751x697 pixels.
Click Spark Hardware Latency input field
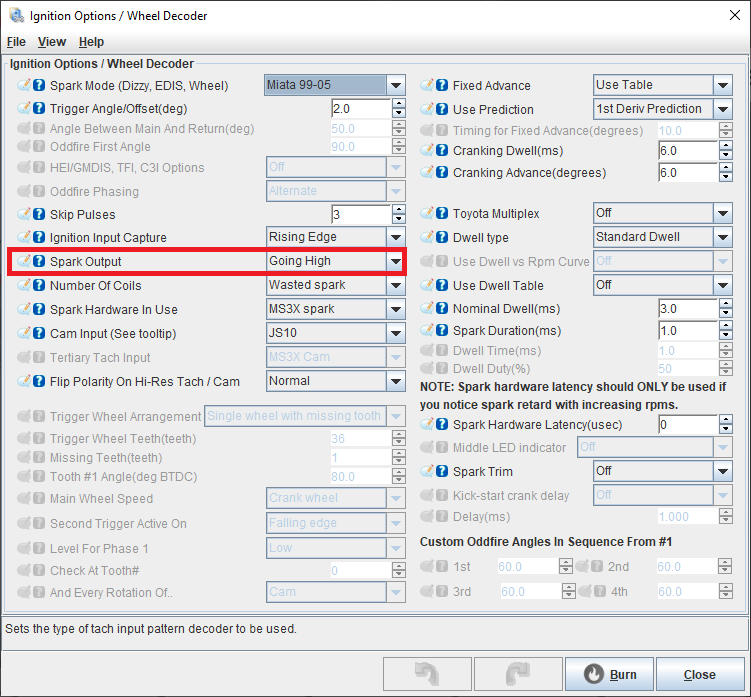click(688, 424)
